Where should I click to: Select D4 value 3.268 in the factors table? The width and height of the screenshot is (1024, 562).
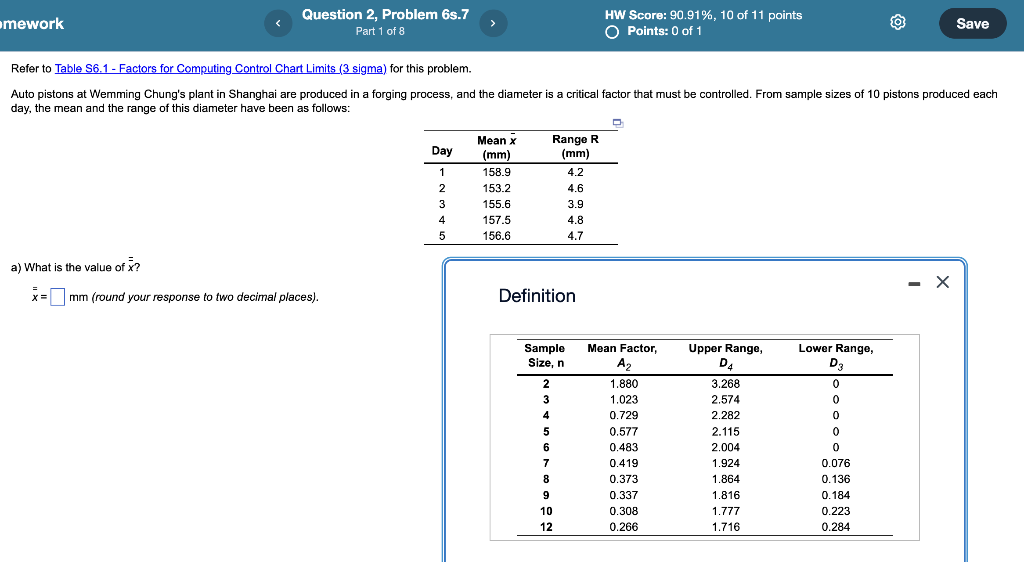pos(726,384)
